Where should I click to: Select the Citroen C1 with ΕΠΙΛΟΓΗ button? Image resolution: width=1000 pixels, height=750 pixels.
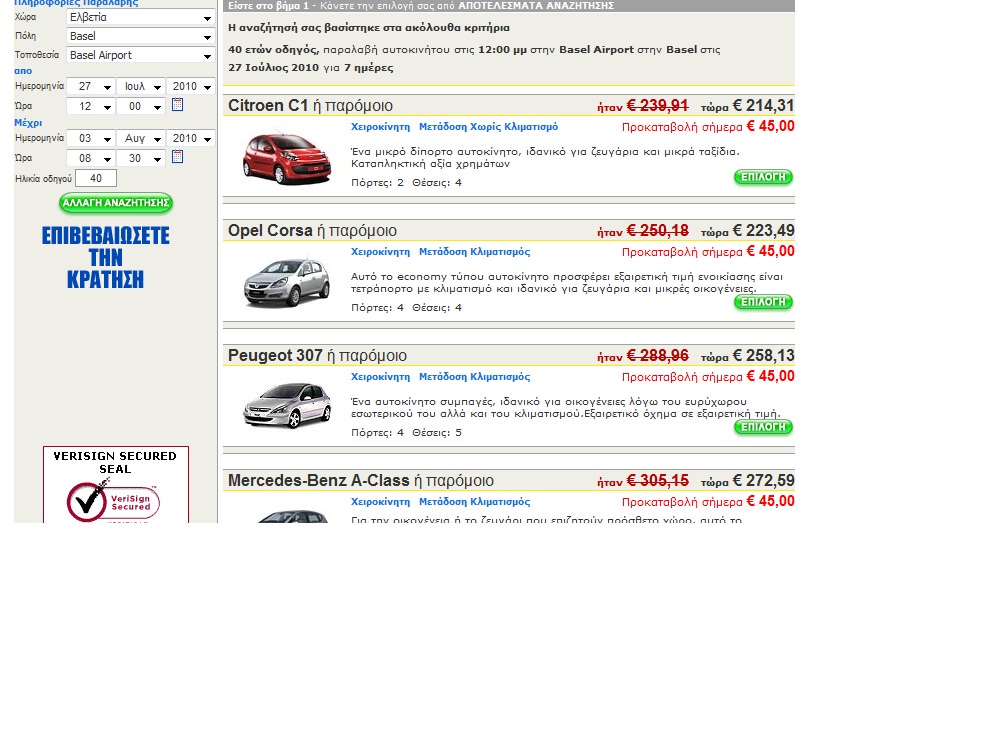click(763, 177)
